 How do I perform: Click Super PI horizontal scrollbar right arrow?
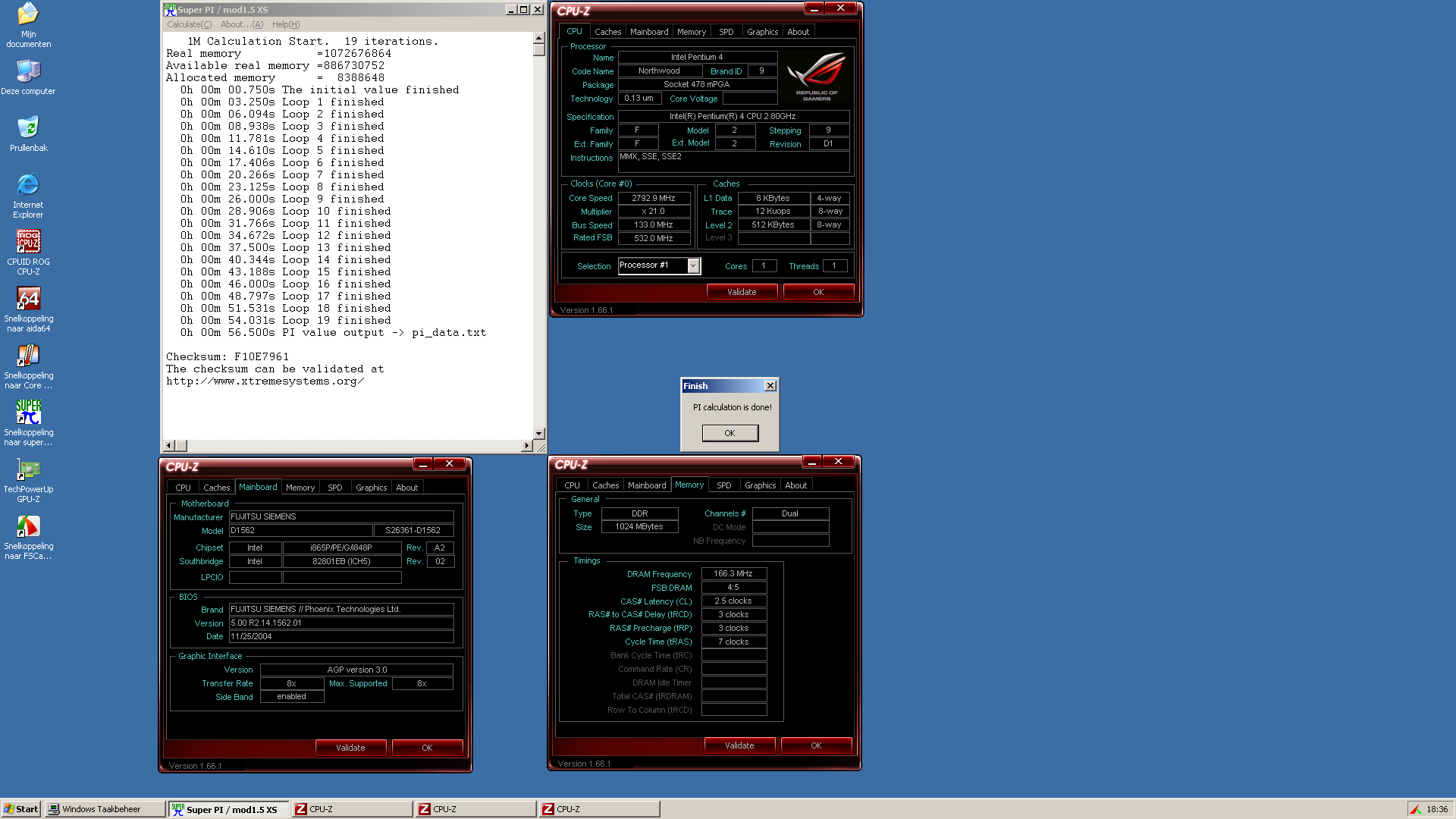pyautogui.click(x=526, y=446)
